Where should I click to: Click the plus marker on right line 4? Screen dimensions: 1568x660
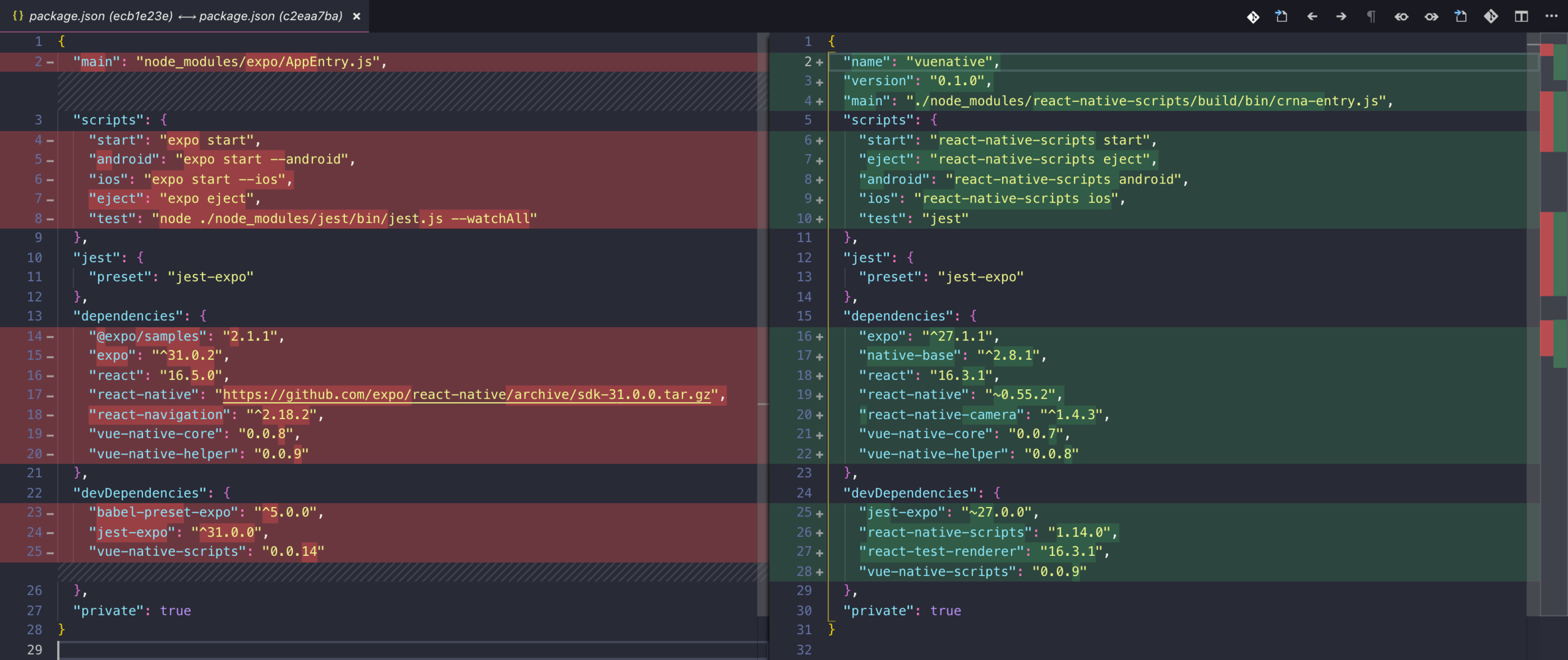pos(819,102)
